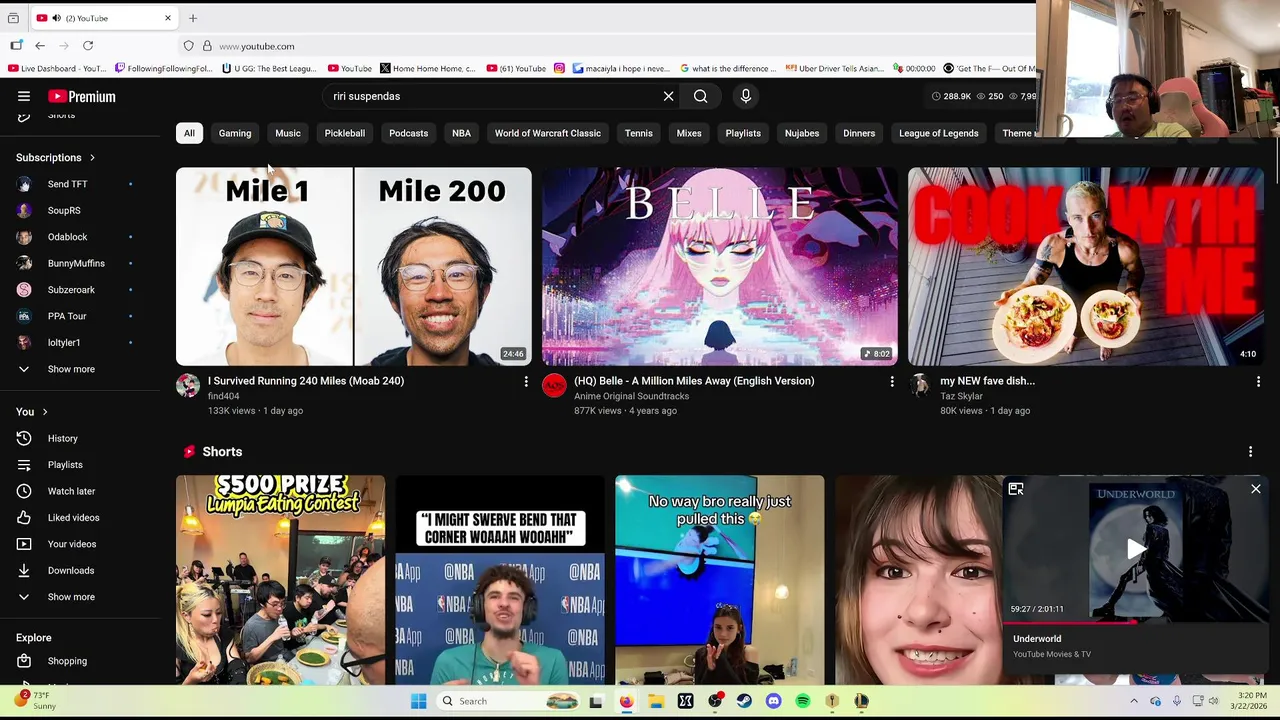1280x720 pixels.
Task: Go to YouTube Premium home logo
Action: point(82,96)
